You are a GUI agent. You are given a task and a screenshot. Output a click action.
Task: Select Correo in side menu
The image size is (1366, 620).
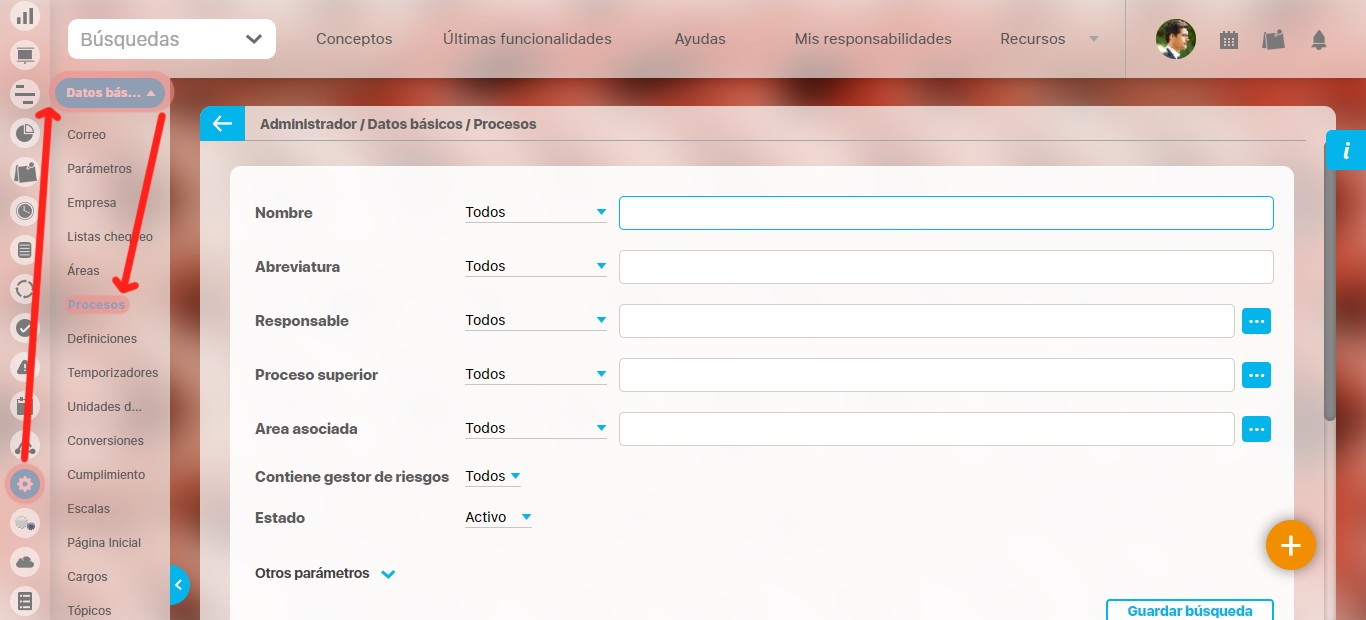[x=87, y=135]
